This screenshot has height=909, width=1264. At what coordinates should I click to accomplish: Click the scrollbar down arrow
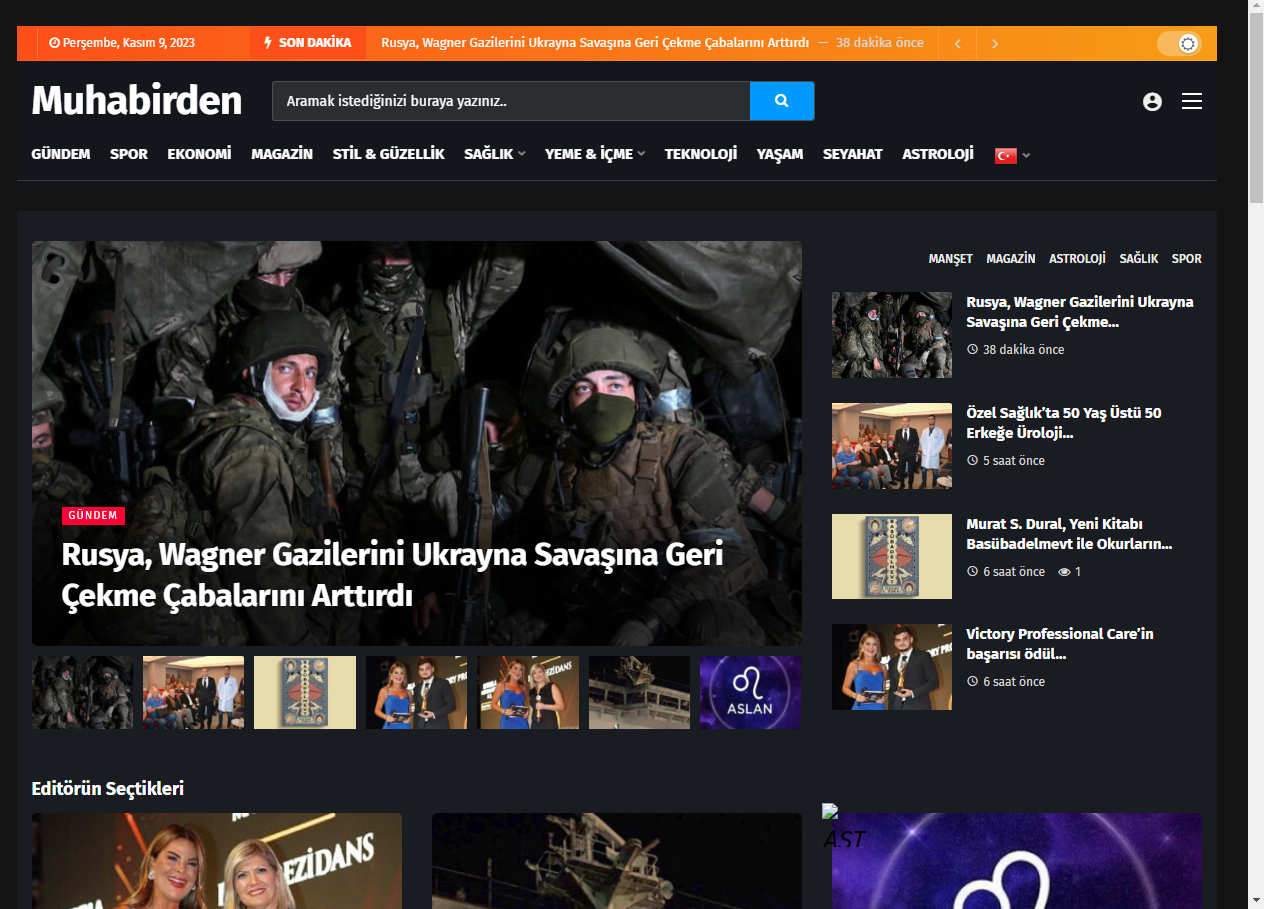point(1256,900)
